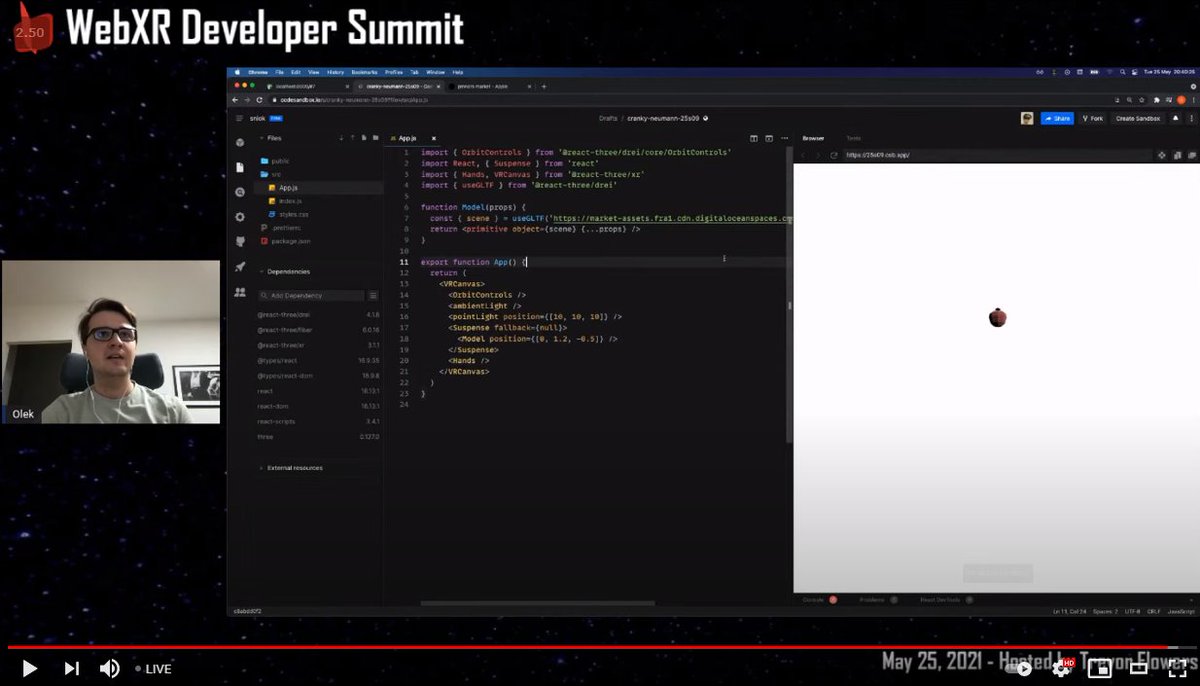
Task: Open Chrome History menu
Action: pyautogui.click(x=335, y=72)
